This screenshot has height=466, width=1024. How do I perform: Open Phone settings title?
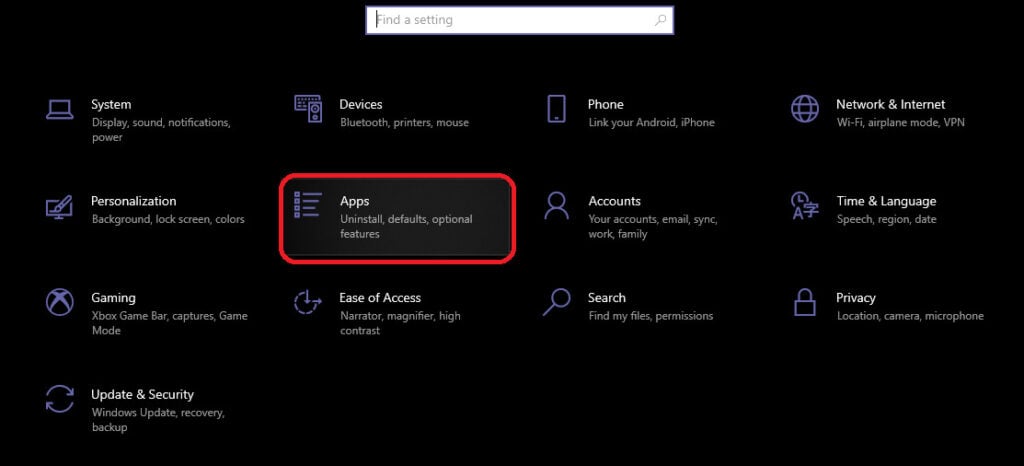point(605,104)
